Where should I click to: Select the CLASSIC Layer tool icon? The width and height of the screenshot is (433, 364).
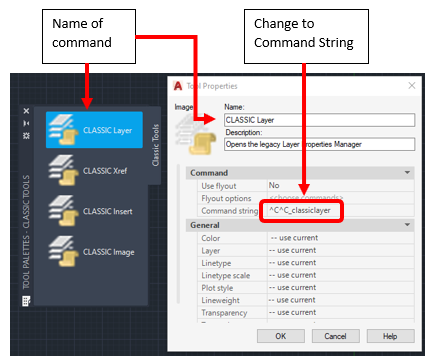point(63,130)
